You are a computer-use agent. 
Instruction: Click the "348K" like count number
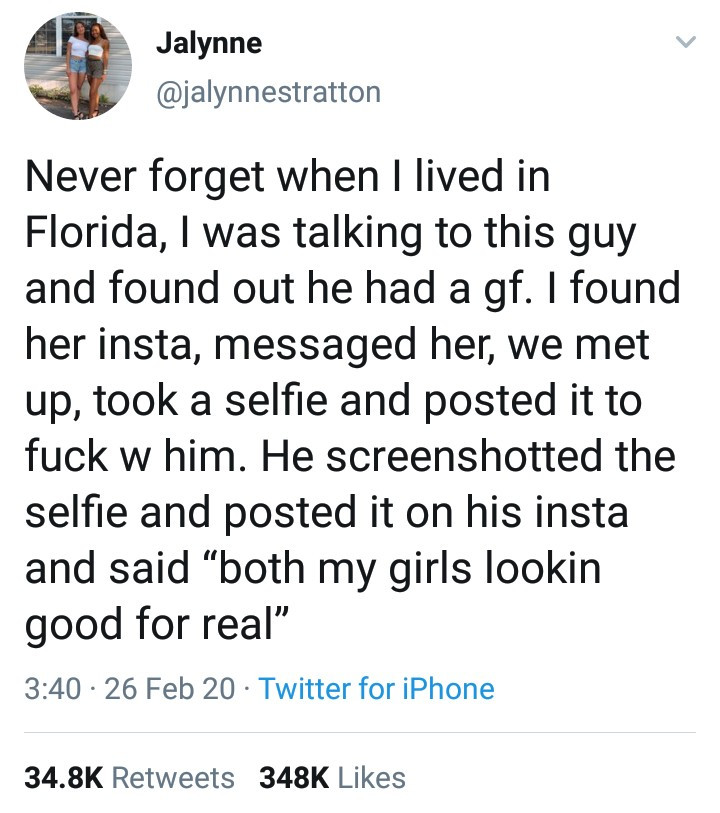[x=293, y=777]
